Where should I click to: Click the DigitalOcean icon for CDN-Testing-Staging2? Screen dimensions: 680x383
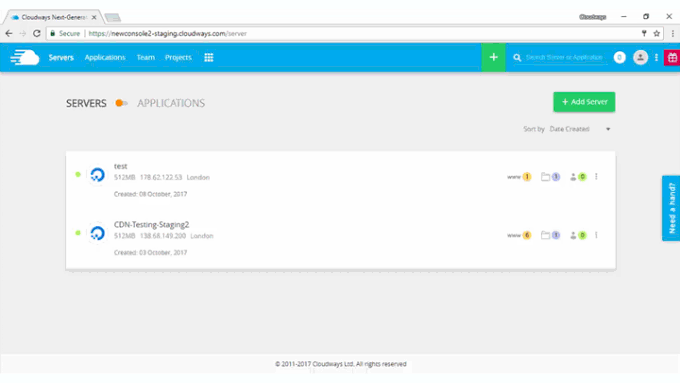click(x=98, y=233)
